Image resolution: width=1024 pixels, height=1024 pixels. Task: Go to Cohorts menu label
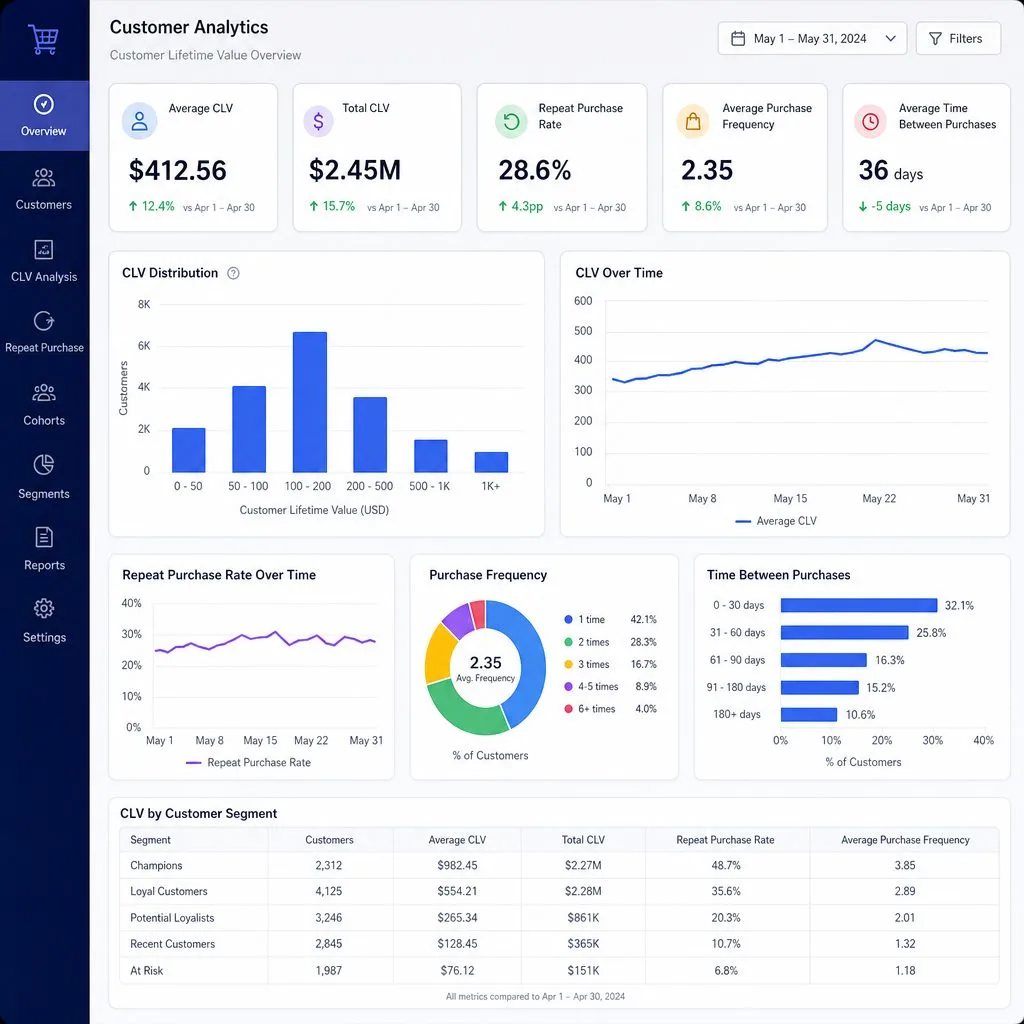click(44, 421)
